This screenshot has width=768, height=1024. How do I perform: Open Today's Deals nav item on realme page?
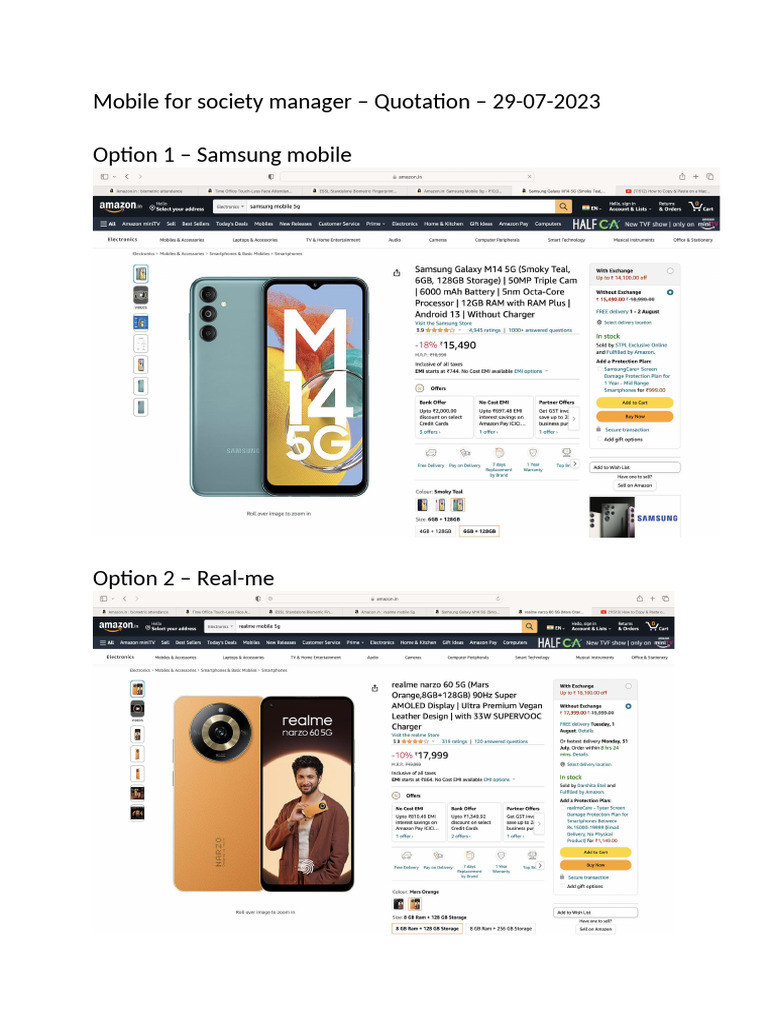coord(221,643)
